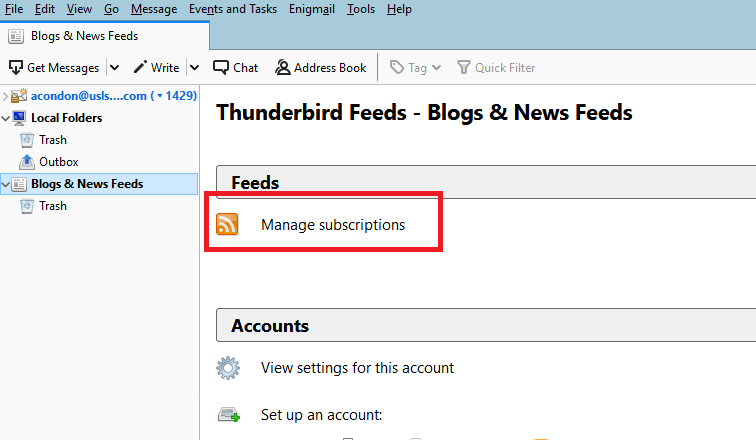Open the Get Messages dropdown arrow

coord(114,68)
